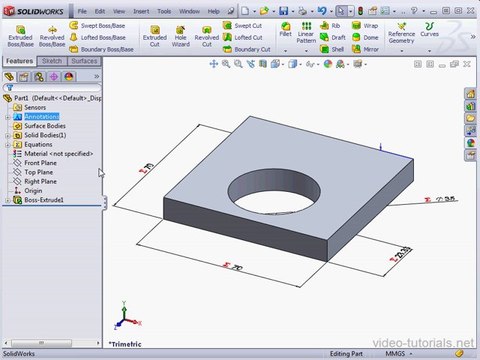The height and width of the screenshot is (360, 480).
Task: Switch to PropertyManager panel tab
Action: [24, 77]
